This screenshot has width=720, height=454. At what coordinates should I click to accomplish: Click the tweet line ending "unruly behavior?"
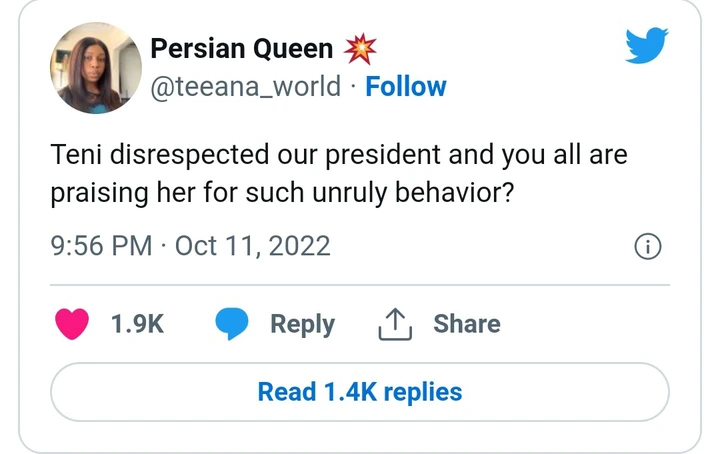point(283,193)
